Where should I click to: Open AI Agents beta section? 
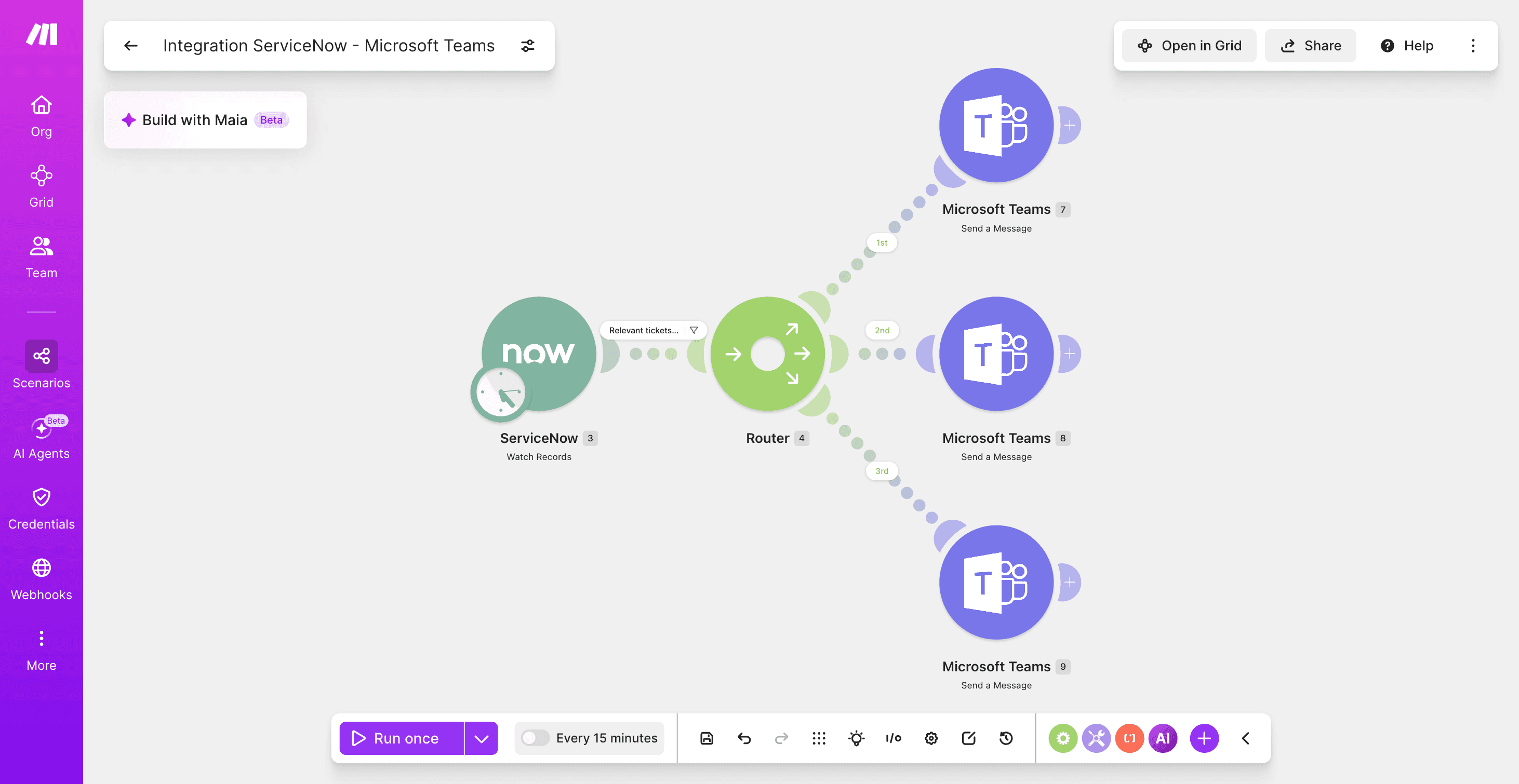pyautogui.click(x=41, y=439)
